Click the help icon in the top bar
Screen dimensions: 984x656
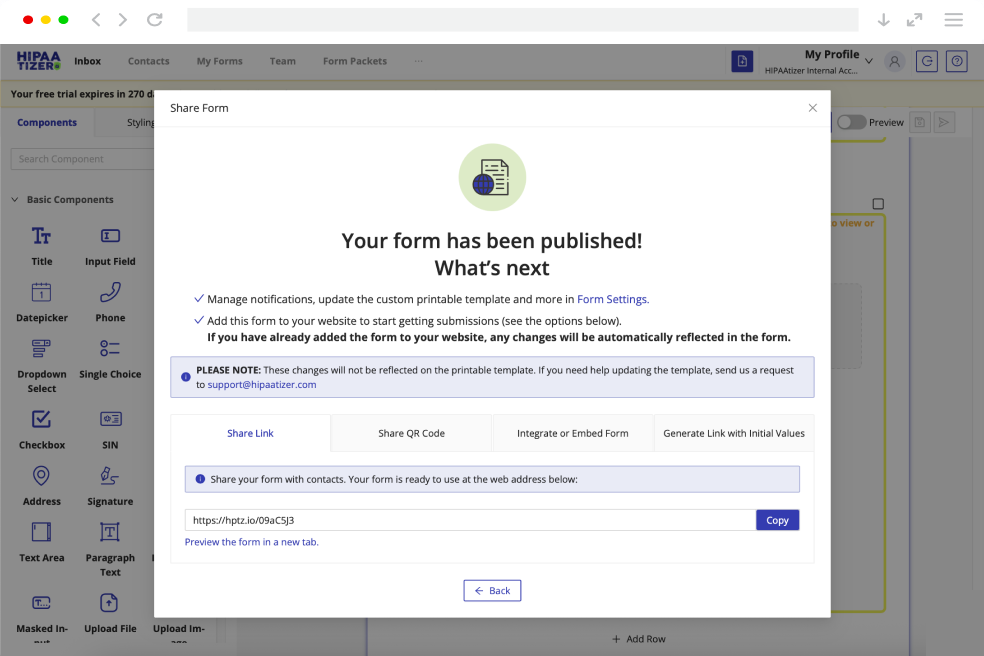coord(956,61)
